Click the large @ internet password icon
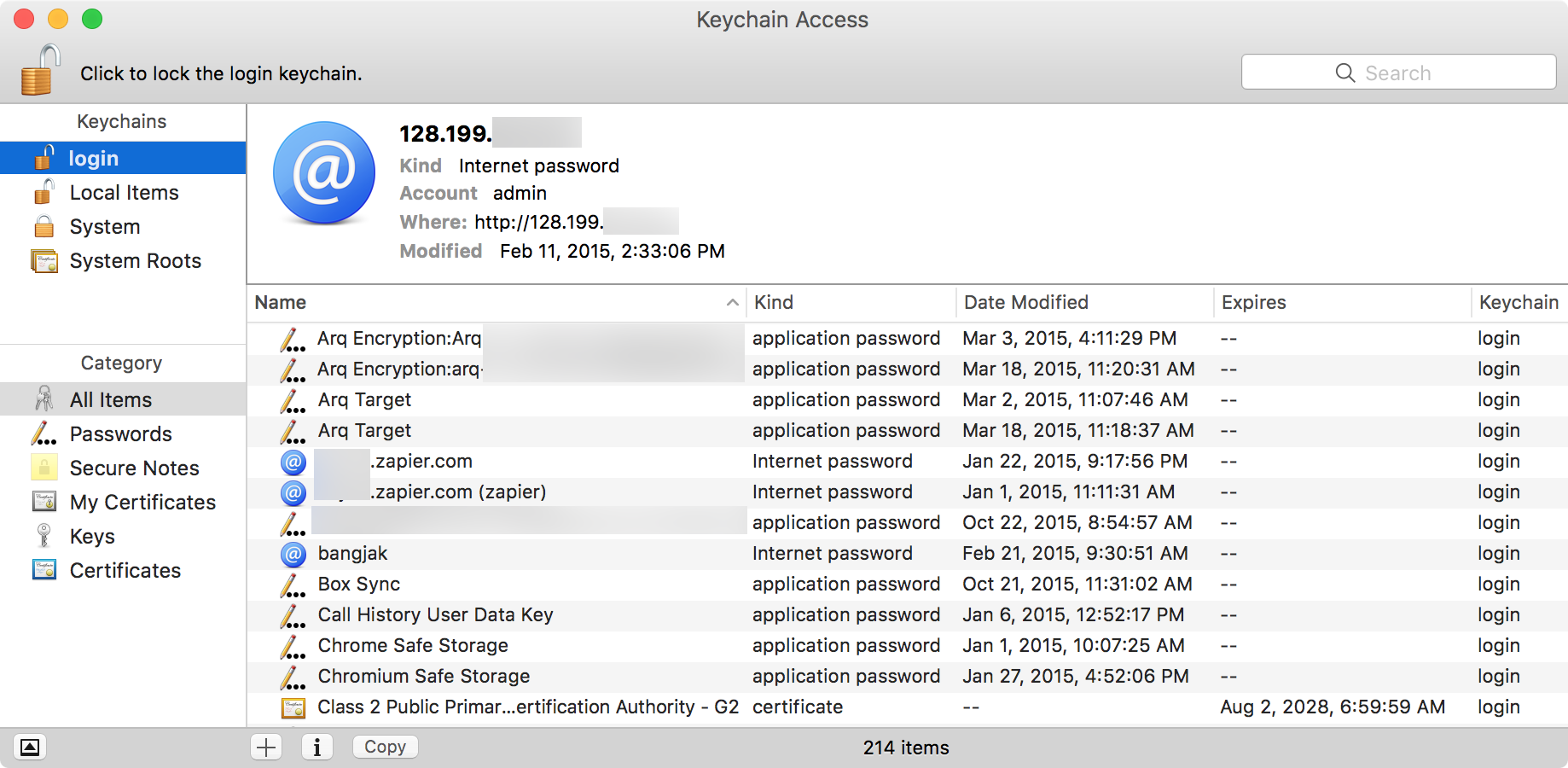This screenshot has width=1568, height=768. (324, 172)
